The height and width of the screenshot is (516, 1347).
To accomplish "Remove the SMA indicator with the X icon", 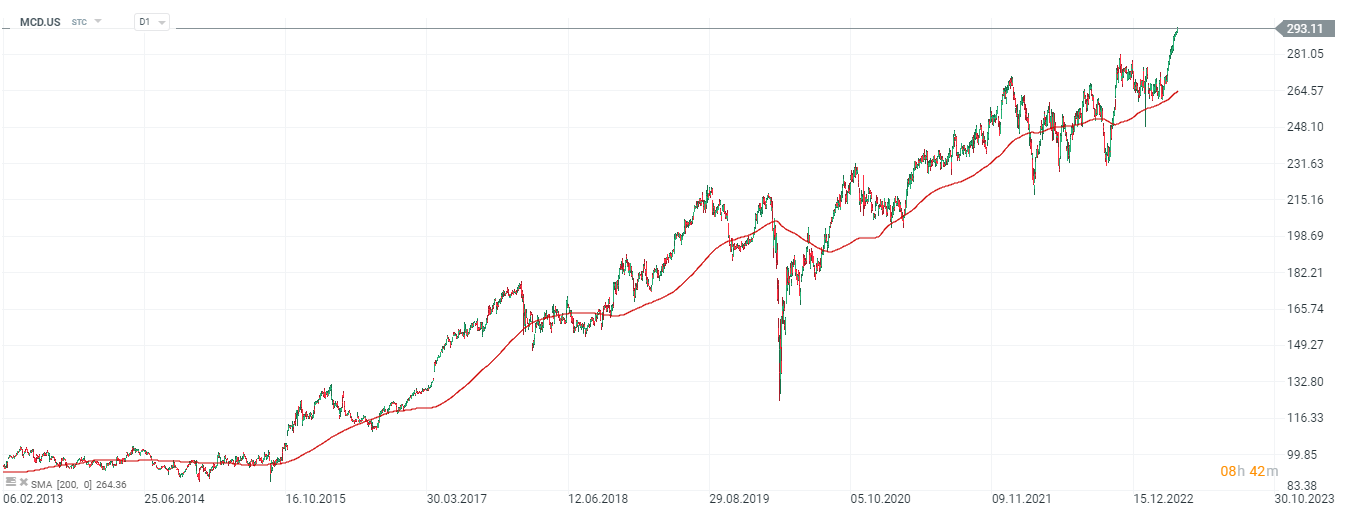I will [x=23, y=481].
